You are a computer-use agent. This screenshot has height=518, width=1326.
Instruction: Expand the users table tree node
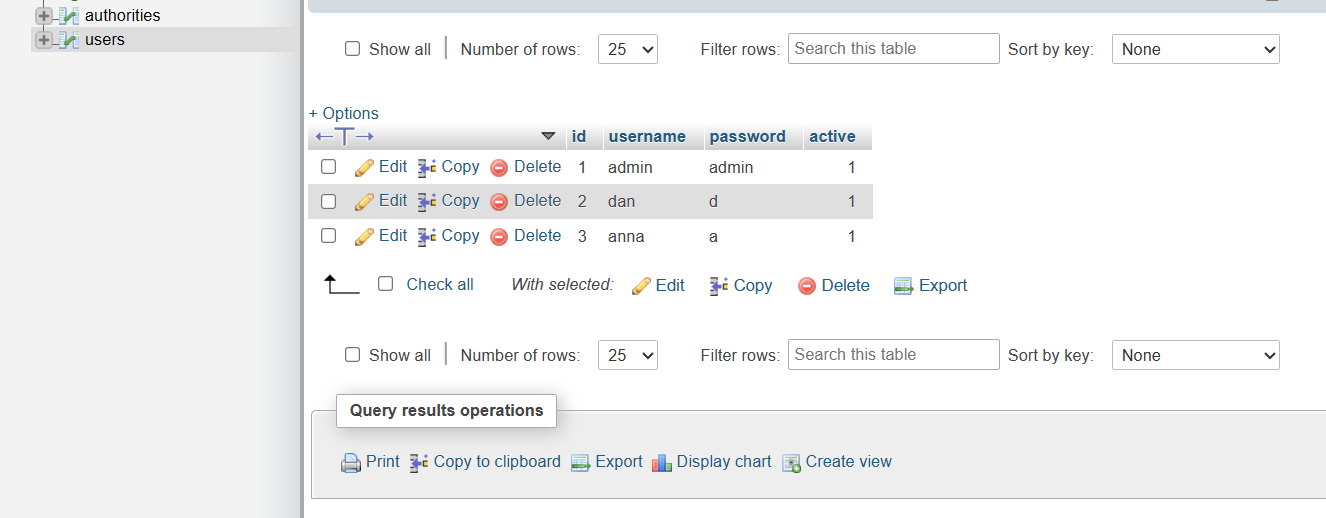[43, 40]
